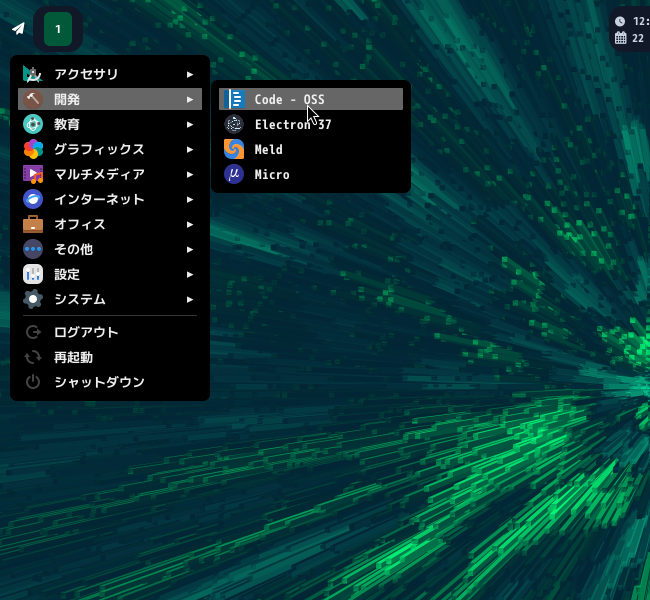650x600 pixels.
Task: Choose 再起動 to restart
Action: click(x=110, y=357)
